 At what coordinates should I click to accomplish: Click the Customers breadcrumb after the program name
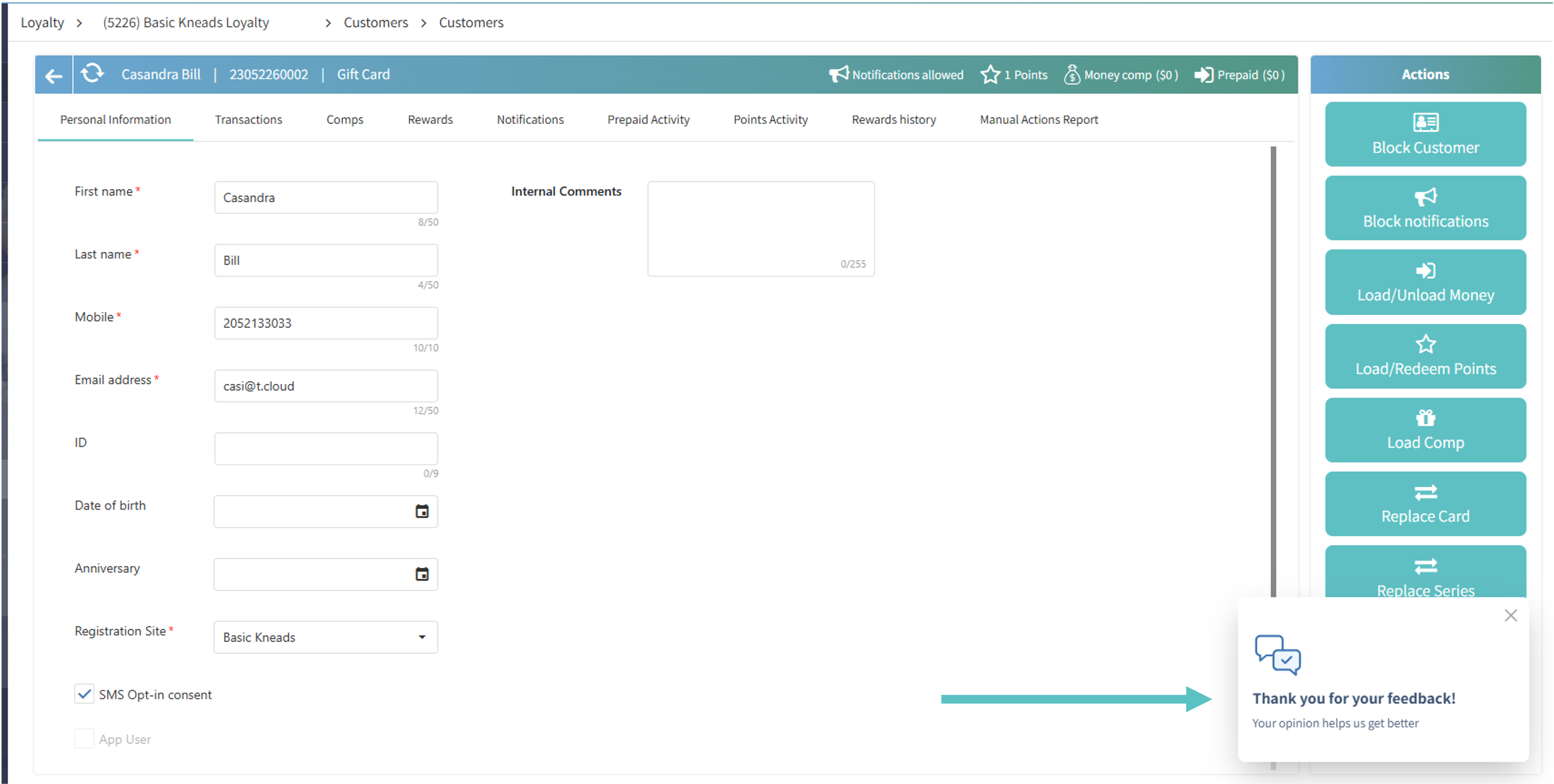[375, 23]
